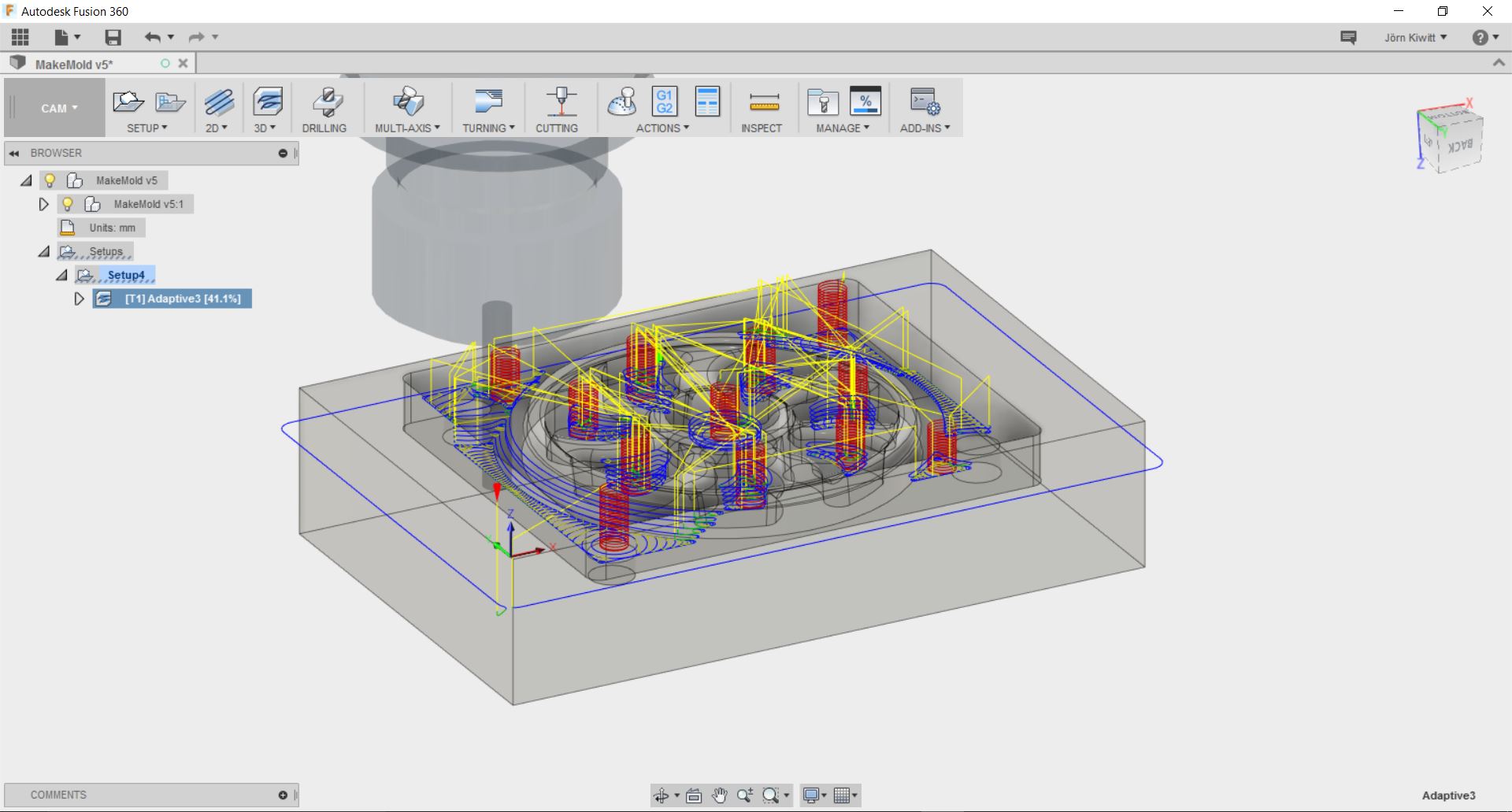The width and height of the screenshot is (1512, 812).
Task: Collapse the toolbar with top-right chevron
Action: pos(1499,63)
